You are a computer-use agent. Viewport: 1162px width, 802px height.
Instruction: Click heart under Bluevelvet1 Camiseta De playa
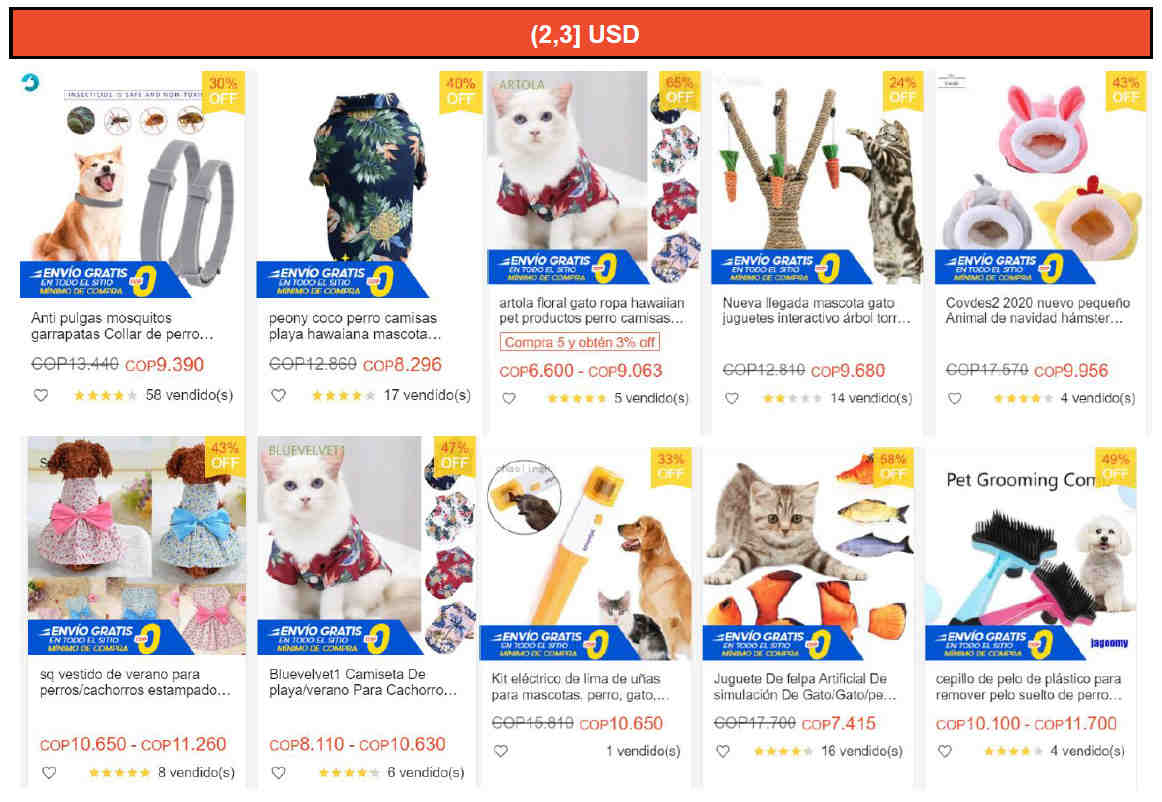pos(279,773)
